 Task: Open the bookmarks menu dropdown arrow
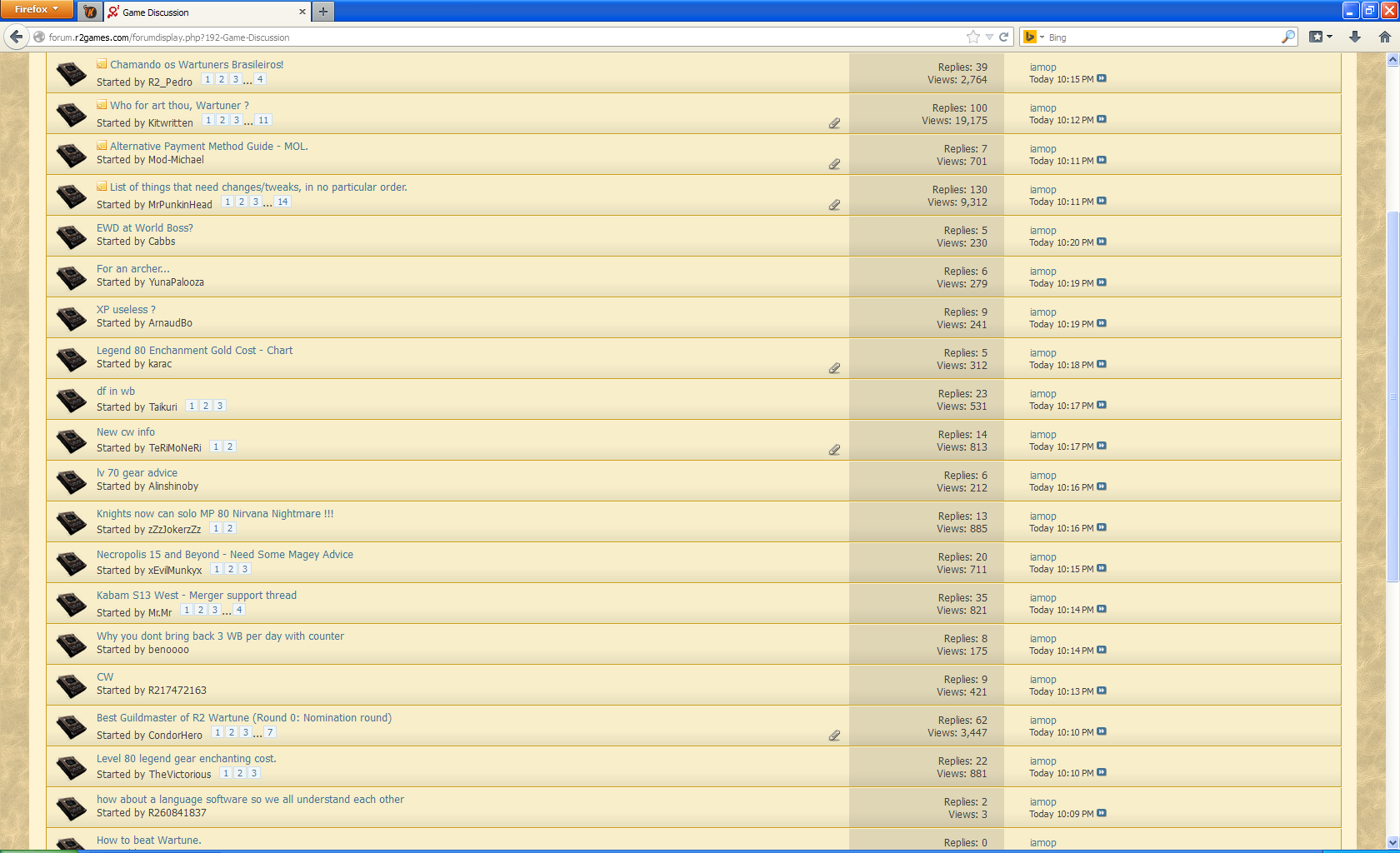[x=1329, y=37]
